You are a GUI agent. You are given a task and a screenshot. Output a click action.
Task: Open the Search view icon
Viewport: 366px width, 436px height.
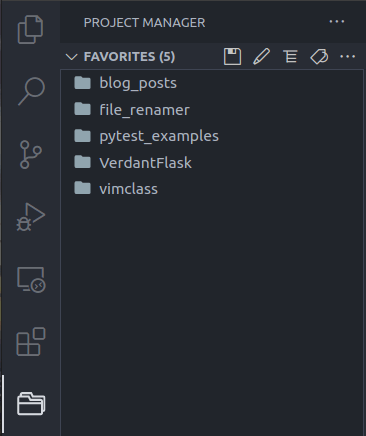coord(31,91)
